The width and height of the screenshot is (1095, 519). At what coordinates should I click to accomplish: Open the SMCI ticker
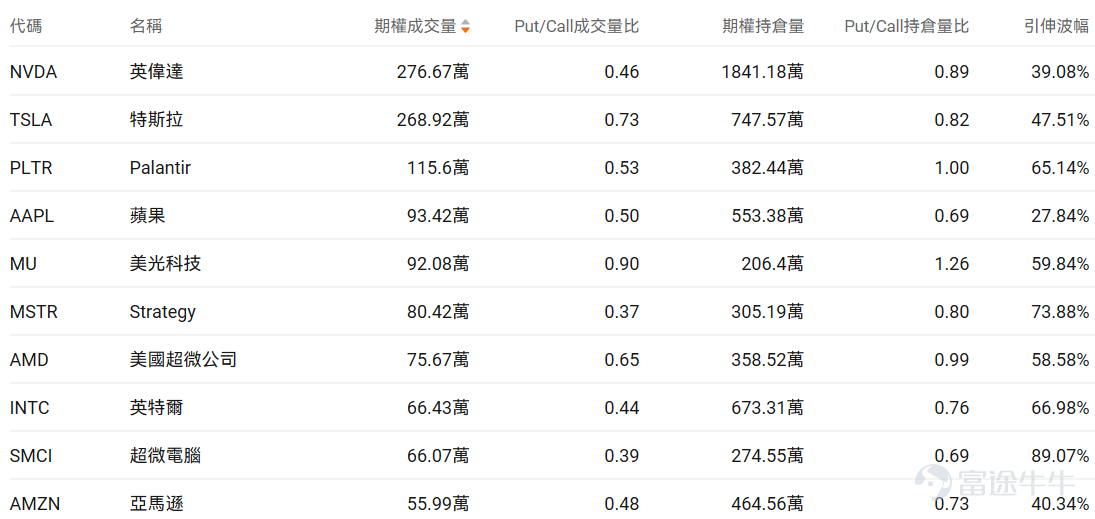(31, 455)
